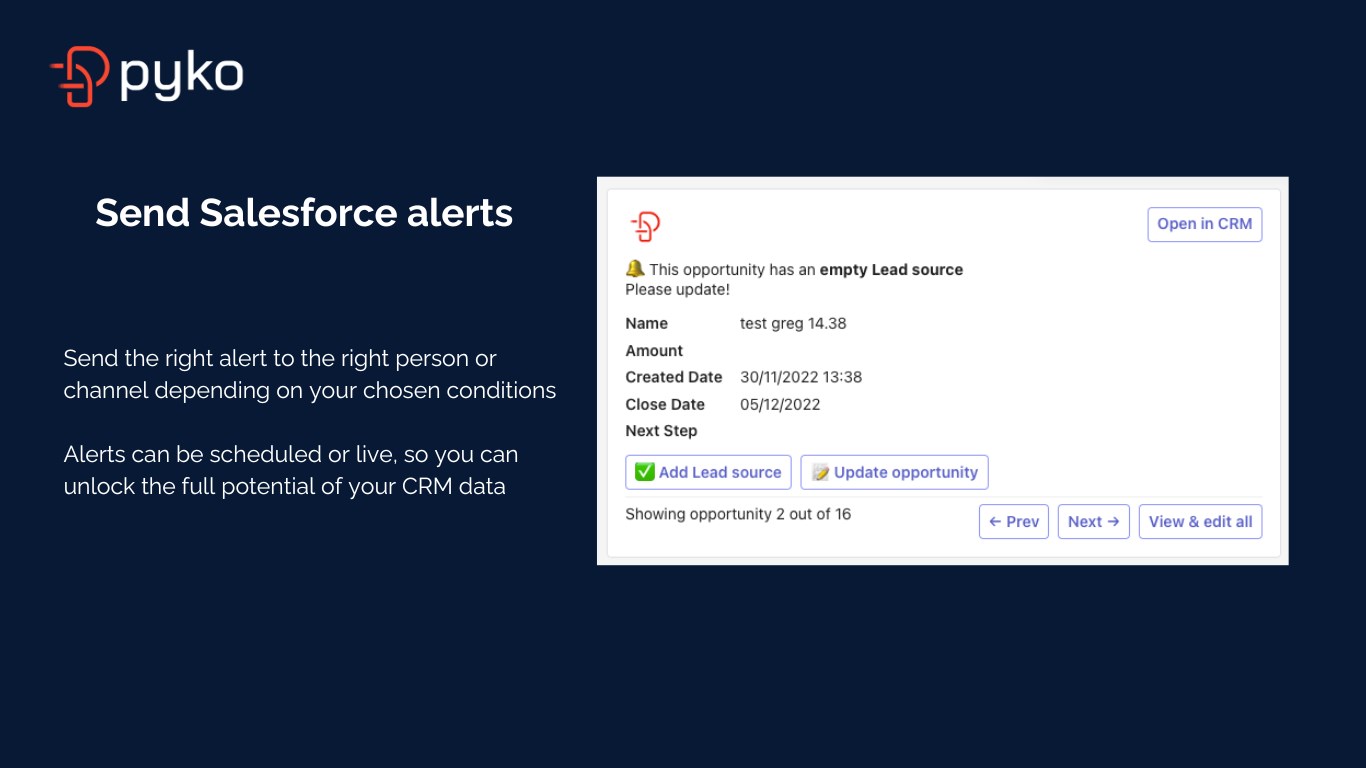1366x768 pixels.
Task: Click the bell icon beside opportunity alert
Action: click(635, 269)
